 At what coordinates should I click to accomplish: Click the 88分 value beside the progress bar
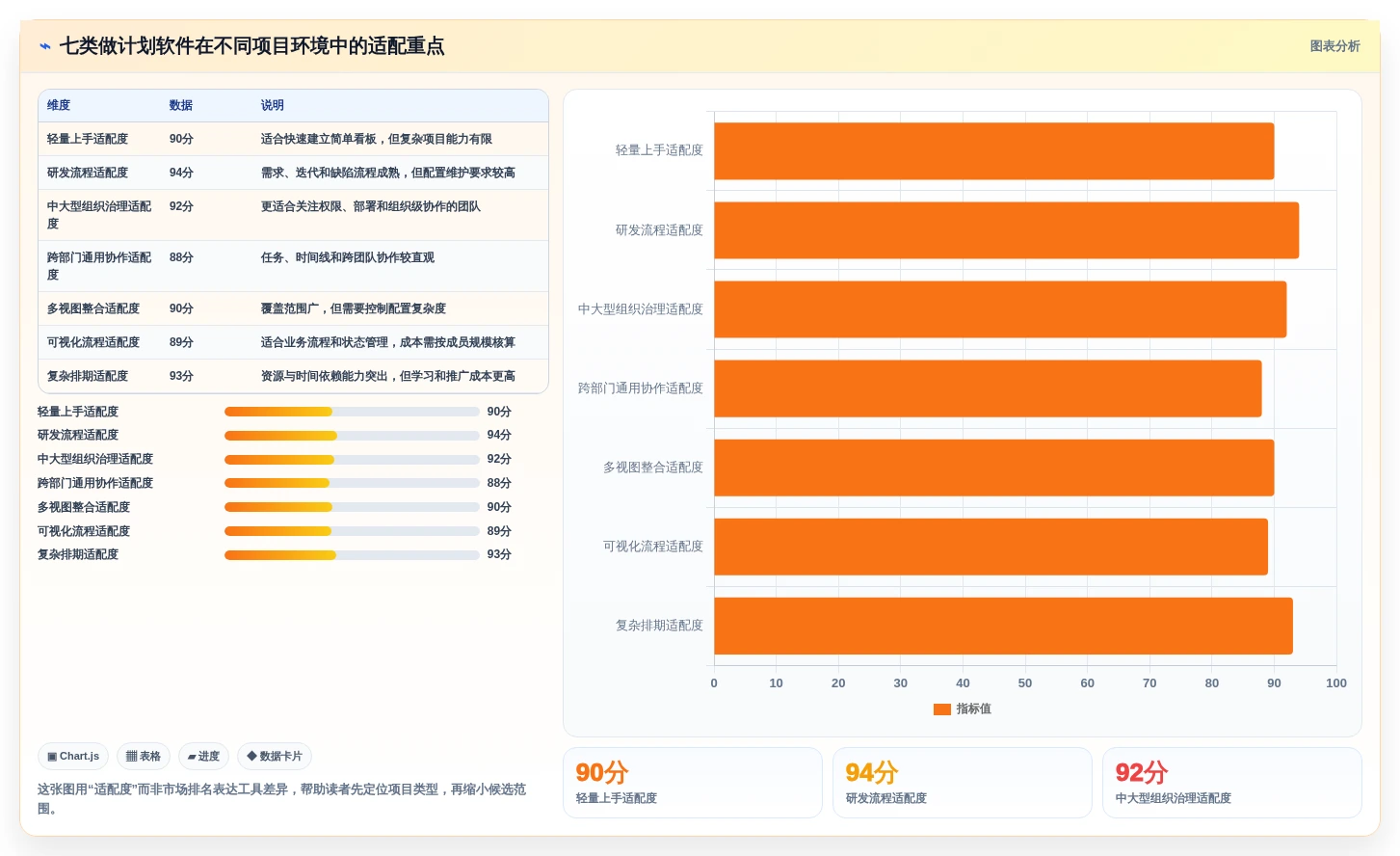(x=499, y=484)
